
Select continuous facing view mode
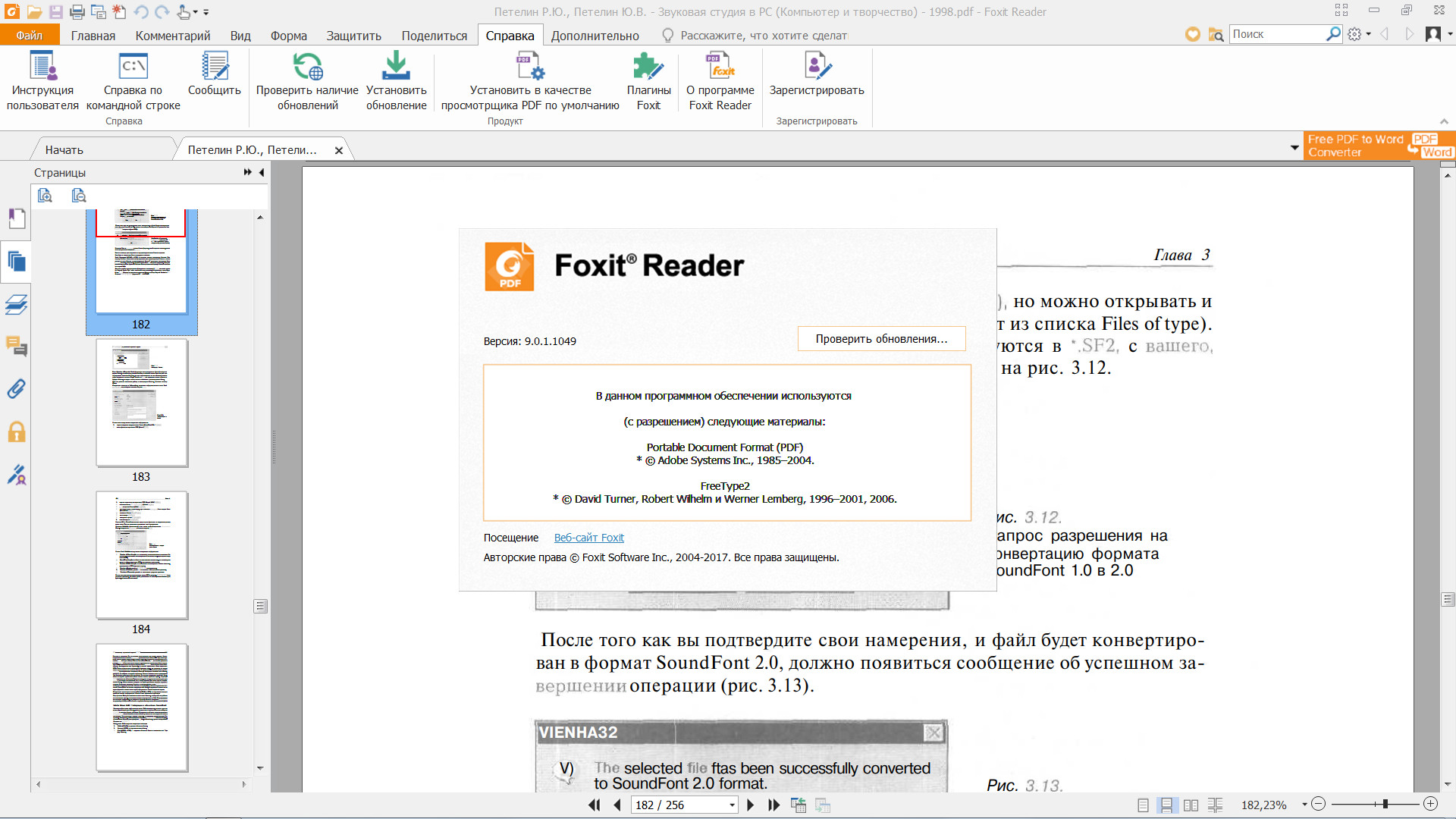pos(1216,805)
